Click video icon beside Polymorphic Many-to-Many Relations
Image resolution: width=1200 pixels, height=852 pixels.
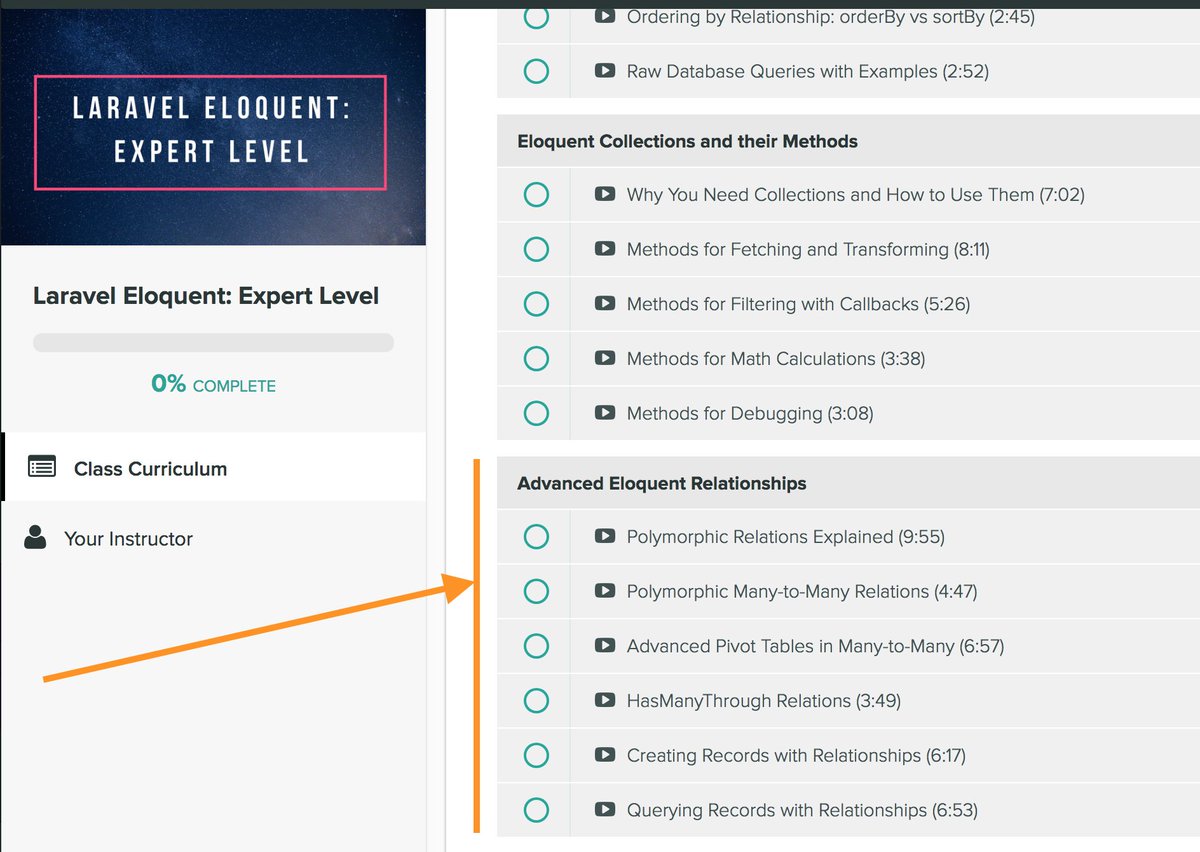coord(604,591)
